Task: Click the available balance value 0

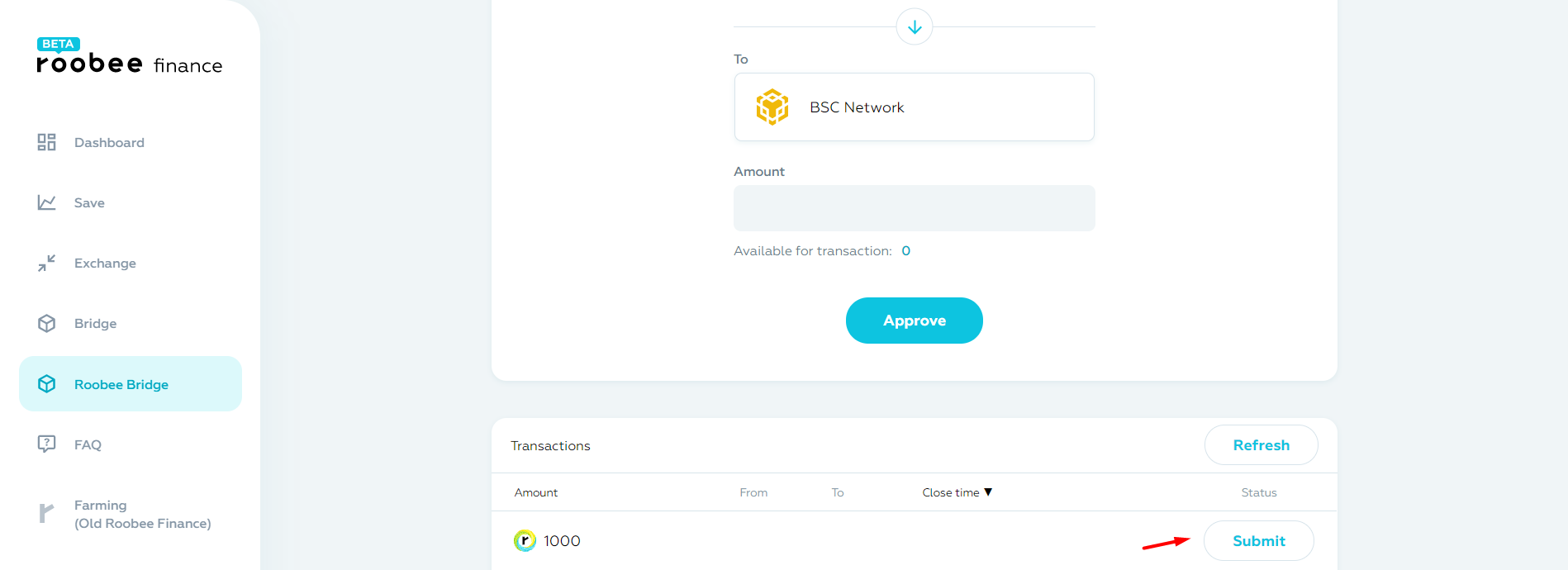Action: click(x=906, y=251)
